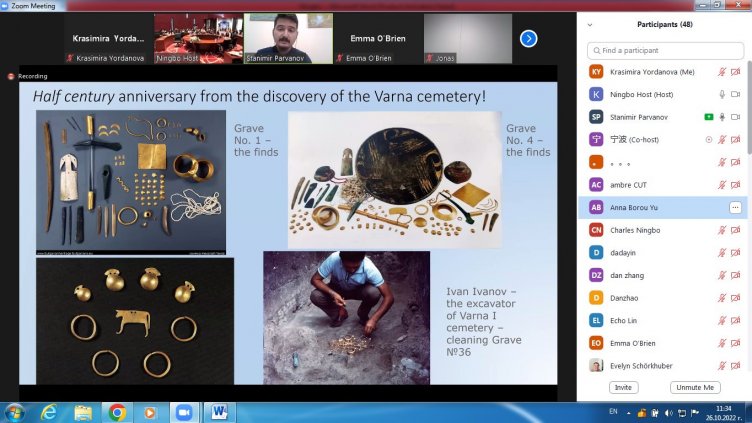Click the next video gallery arrow
The width and height of the screenshot is (752, 423).
point(528,39)
